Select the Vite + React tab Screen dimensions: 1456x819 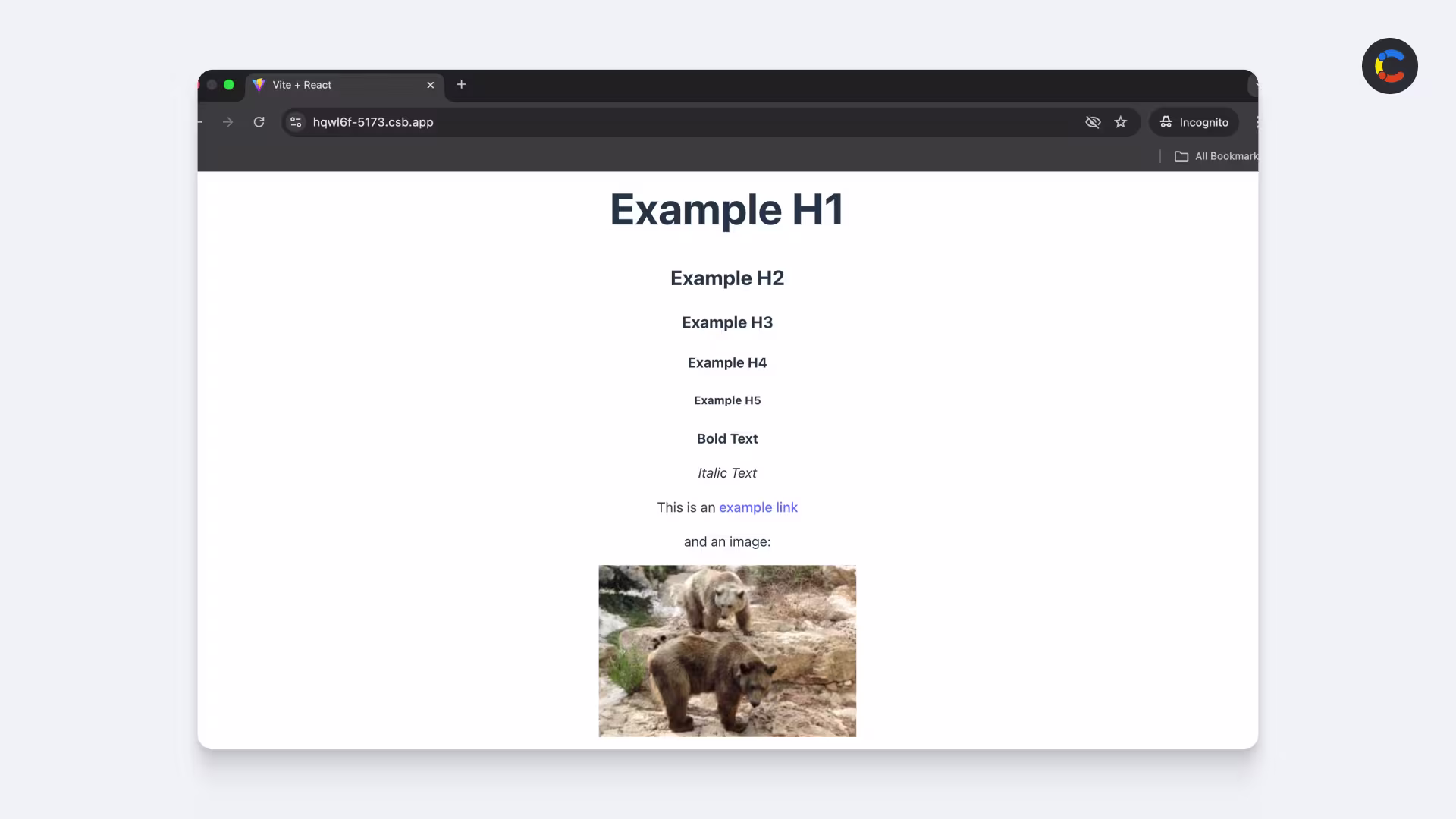345,85
